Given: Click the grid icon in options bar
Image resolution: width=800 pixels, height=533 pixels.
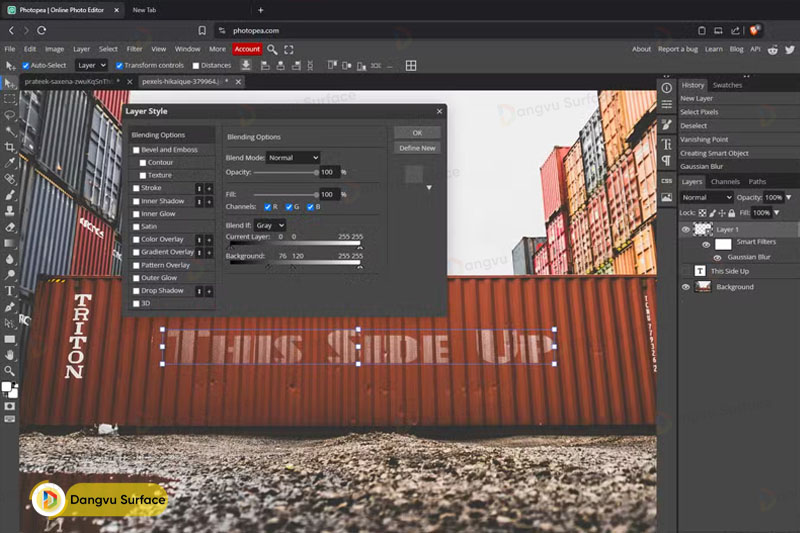Looking at the screenshot, I should pos(411,65).
